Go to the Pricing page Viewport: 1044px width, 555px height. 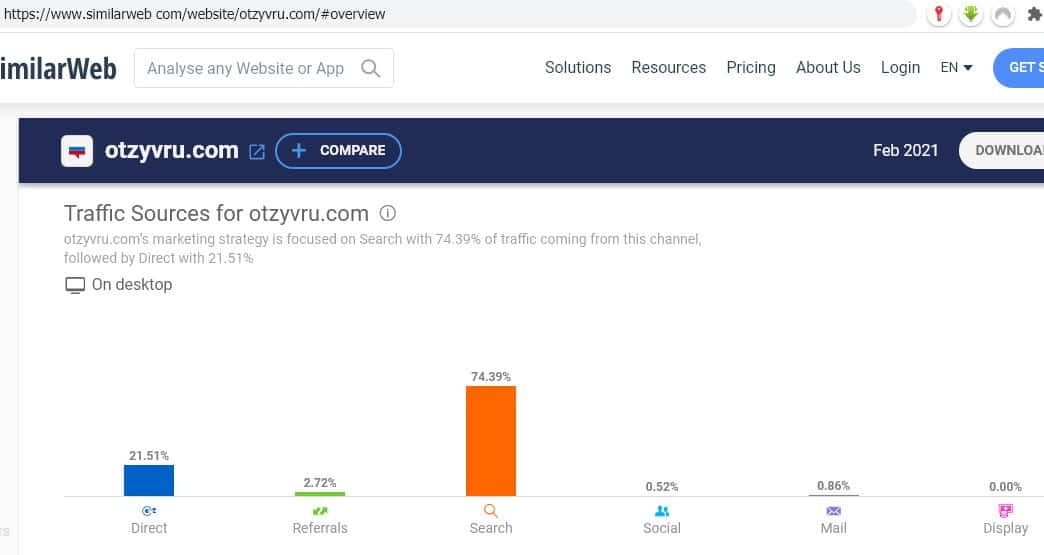click(x=750, y=67)
